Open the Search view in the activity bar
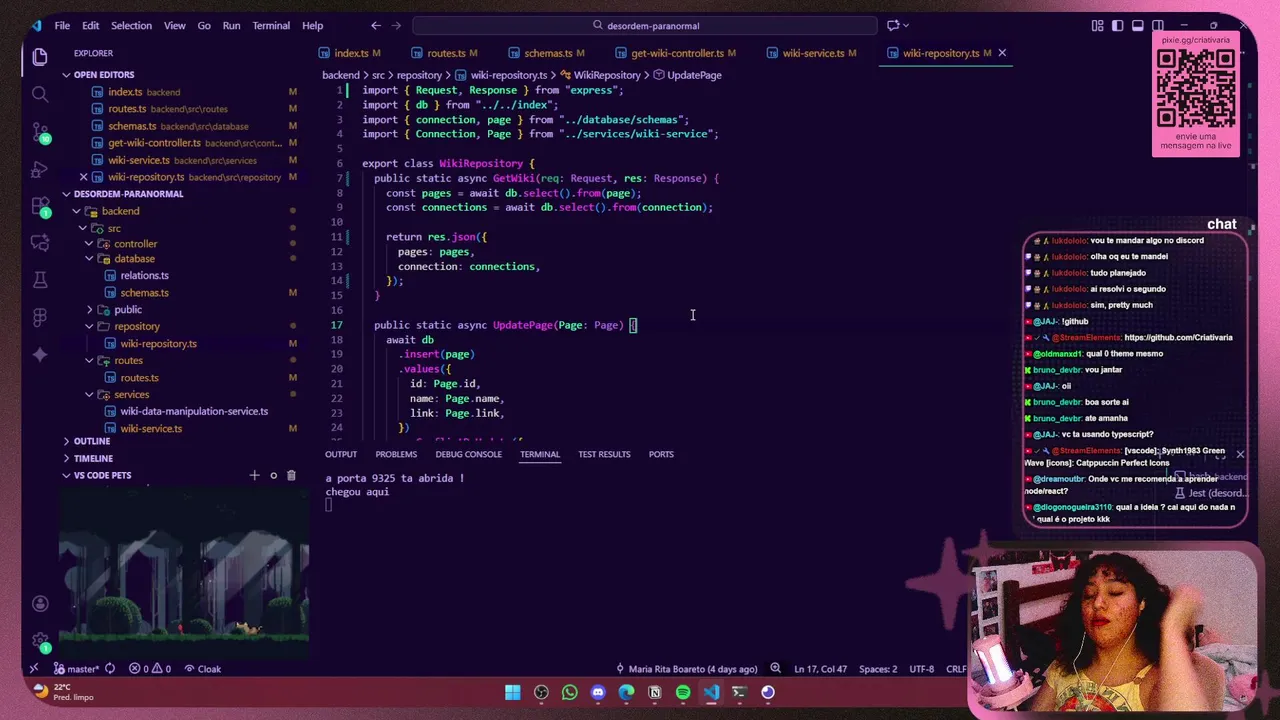Image resolution: width=1280 pixels, height=720 pixels. pos(40,94)
